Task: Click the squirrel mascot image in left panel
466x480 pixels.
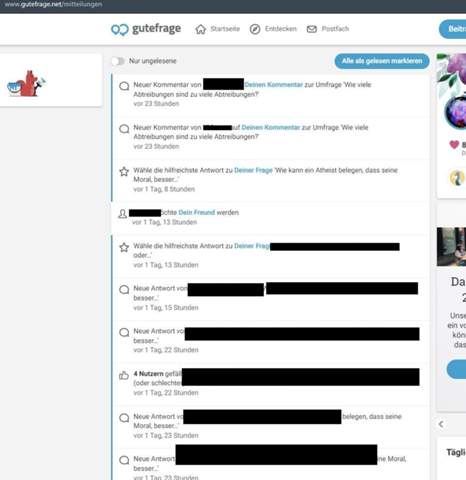Action: click(27, 84)
